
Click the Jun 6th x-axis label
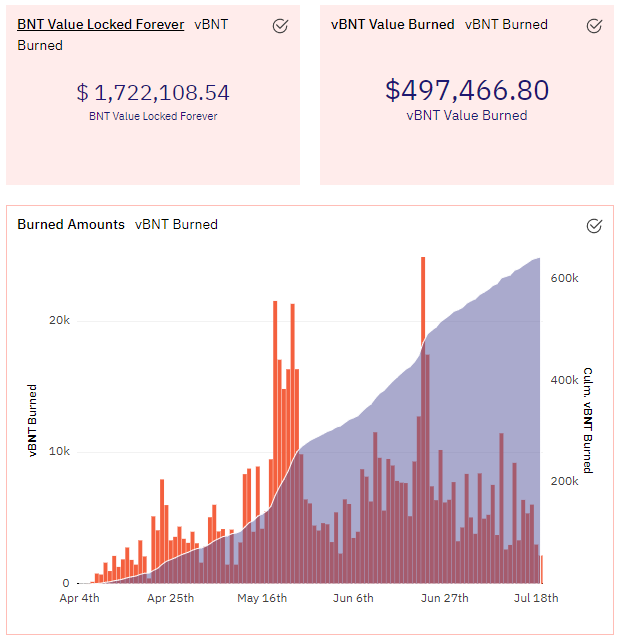(353, 598)
